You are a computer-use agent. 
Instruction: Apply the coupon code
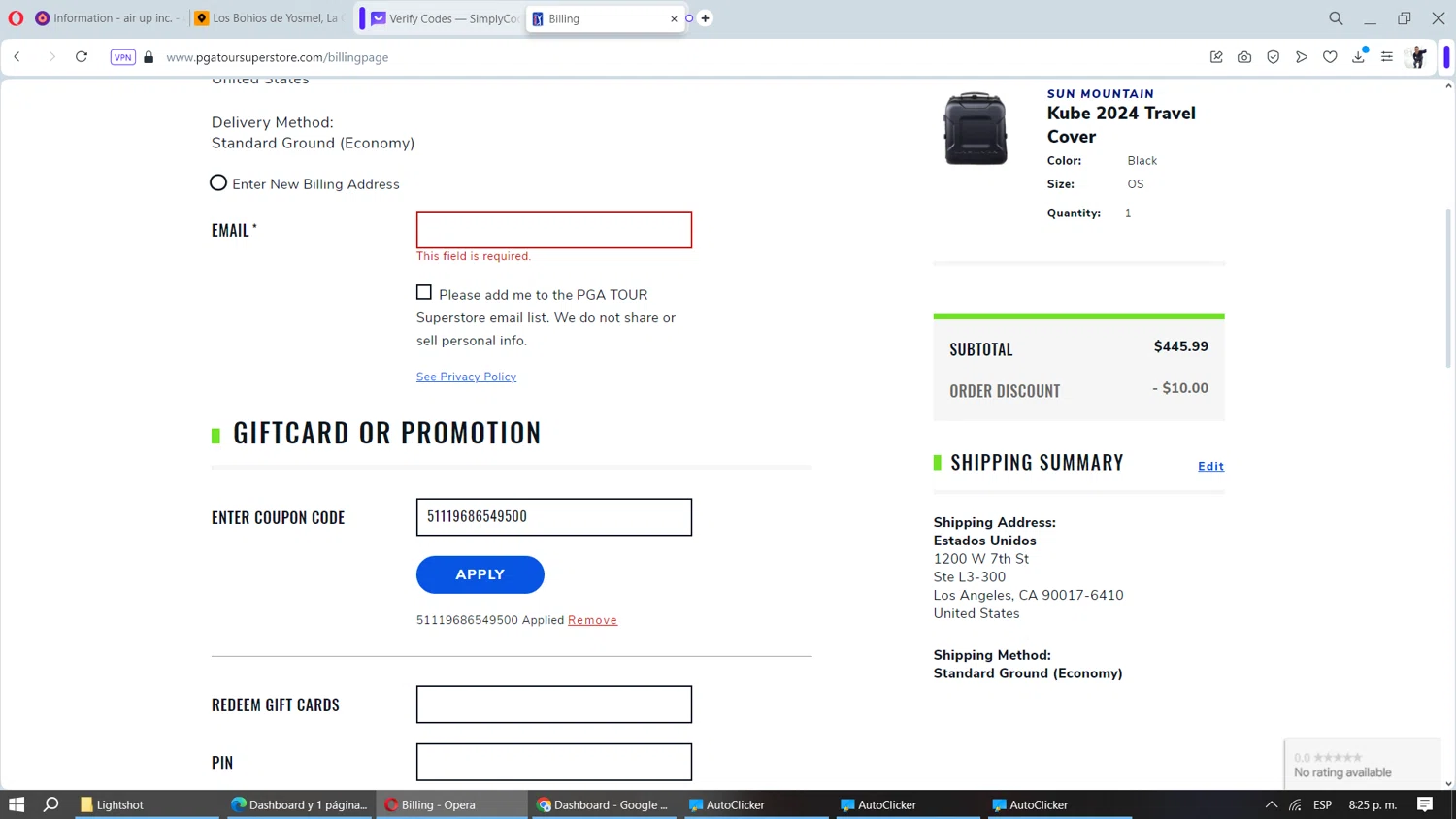point(480,574)
